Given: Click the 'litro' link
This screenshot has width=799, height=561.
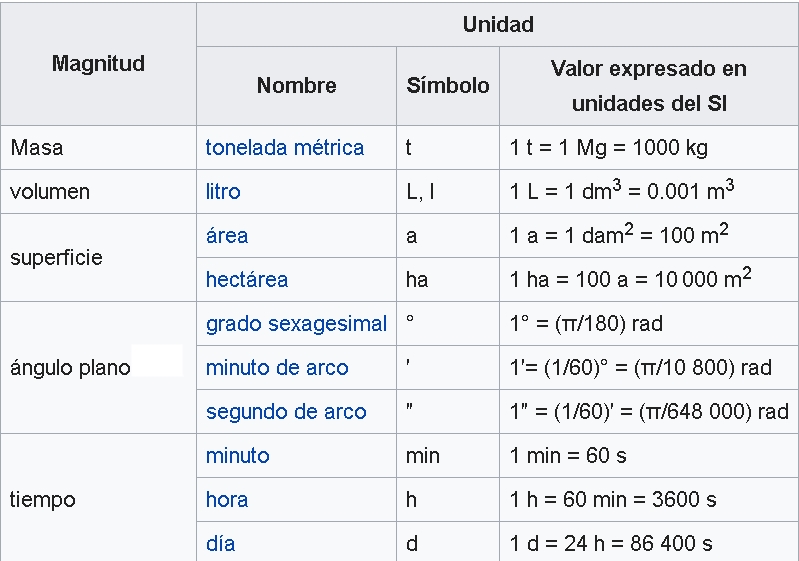Looking at the screenshot, I should pyautogui.click(x=223, y=192).
